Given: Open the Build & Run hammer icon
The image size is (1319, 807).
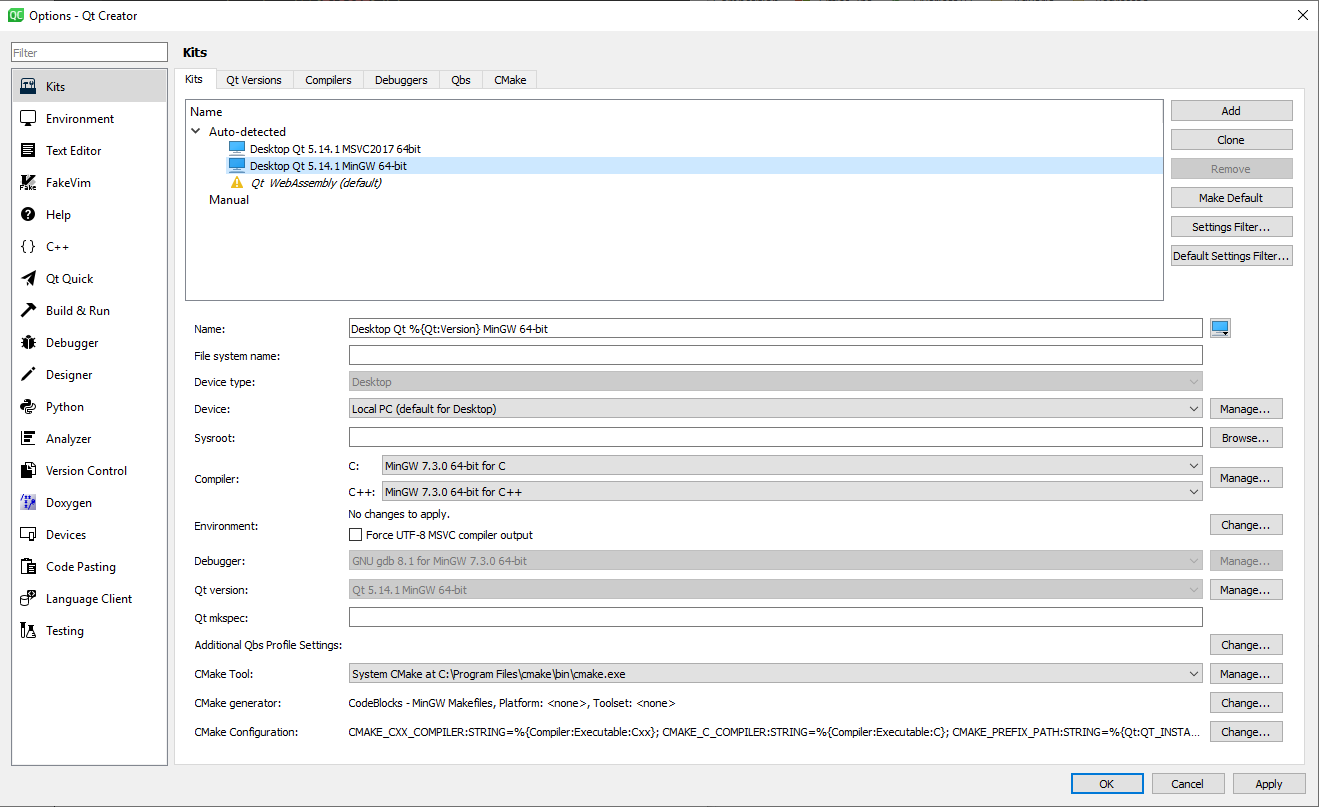Looking at the screenshot, I should click(x=28, y=311).
